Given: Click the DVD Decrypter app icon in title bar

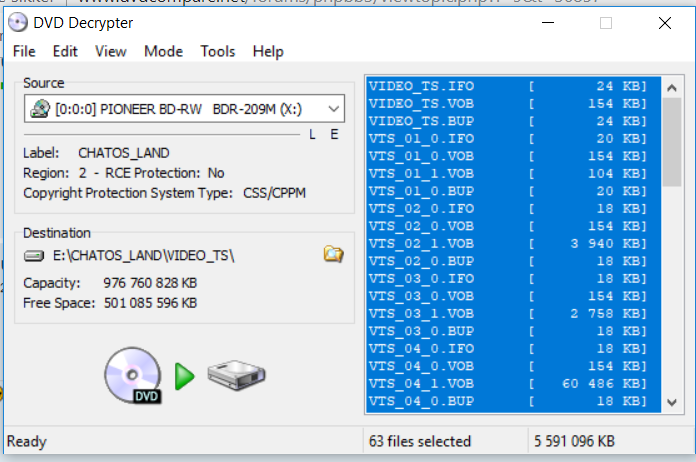Looking at the screenshot, I should coord(18,23).
